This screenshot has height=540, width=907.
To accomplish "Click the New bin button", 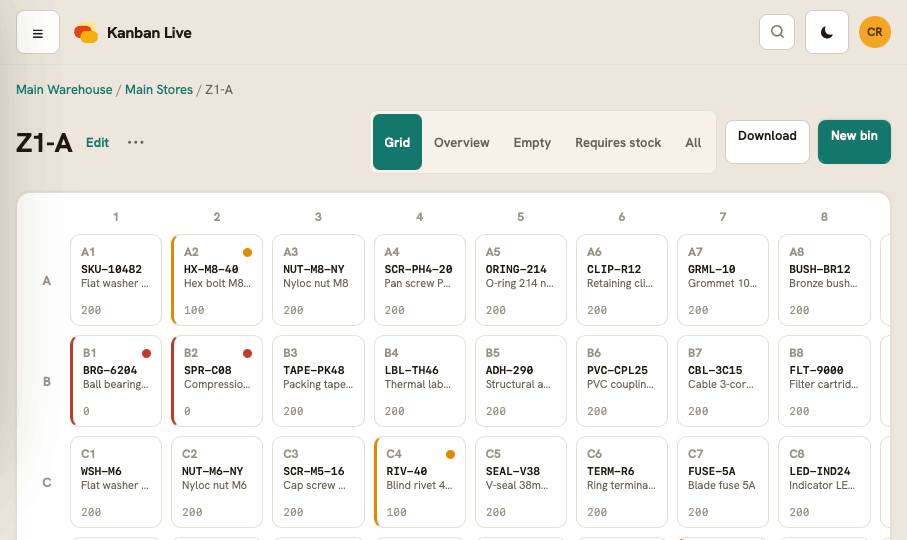I will (x=854, y=142).
